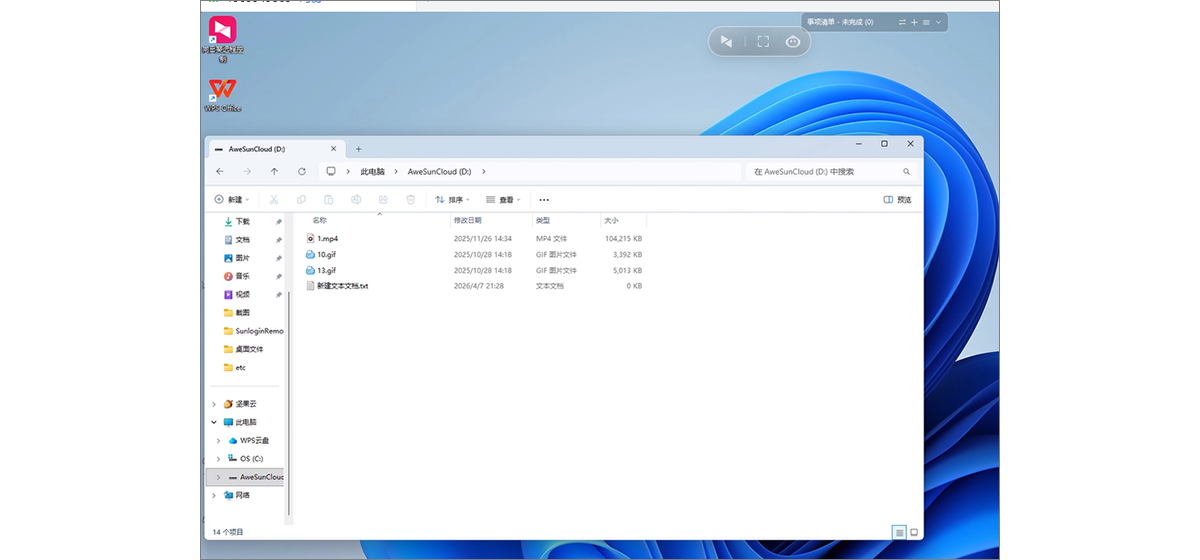Refresh the AweSunCloud (D:) folder view
The width and height of the screenshot is (1200, 560).
302,172
